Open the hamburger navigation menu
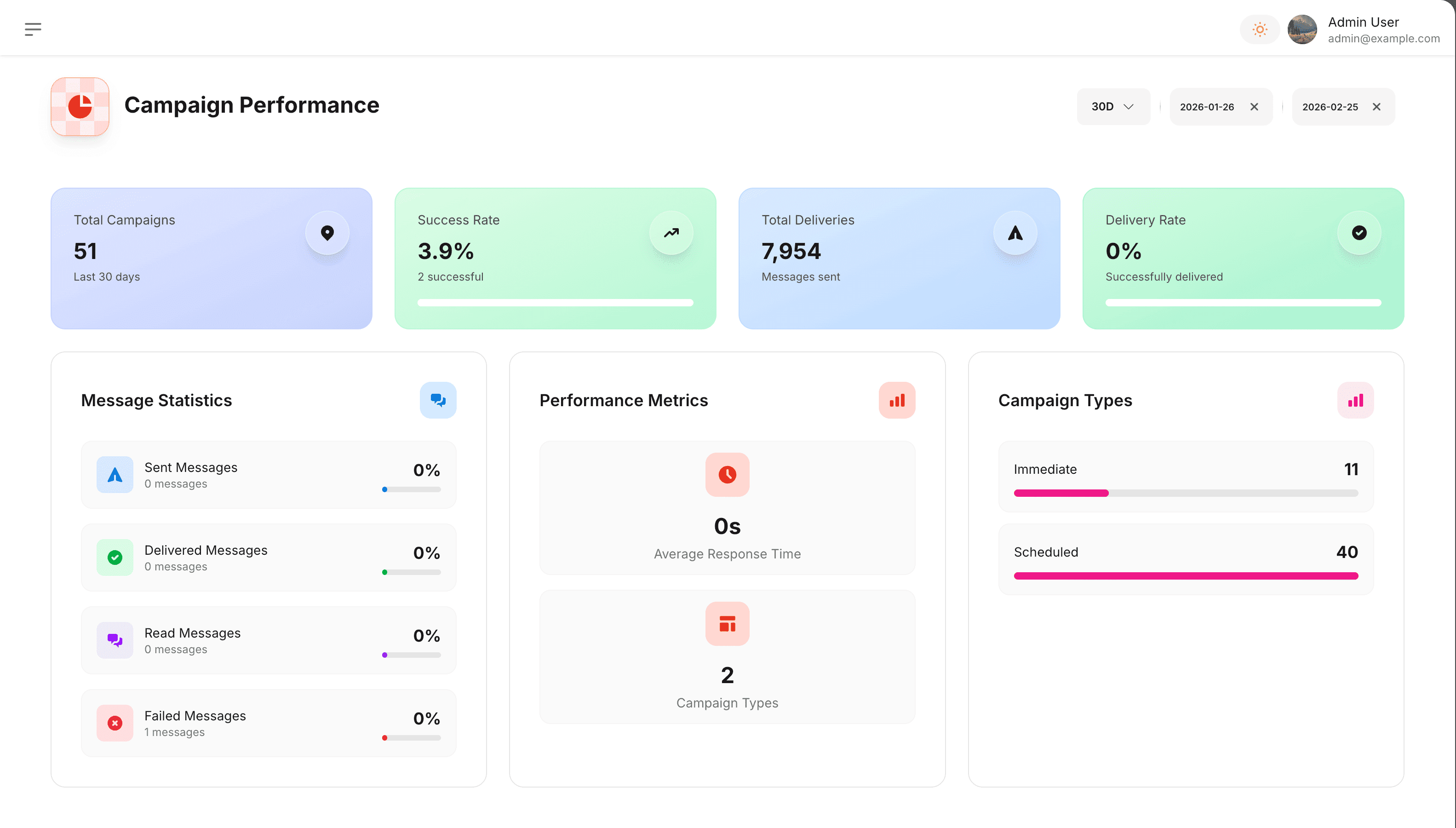Image resolution: width=1456 pixels, height=828 pixels. (x=34, y=29)
